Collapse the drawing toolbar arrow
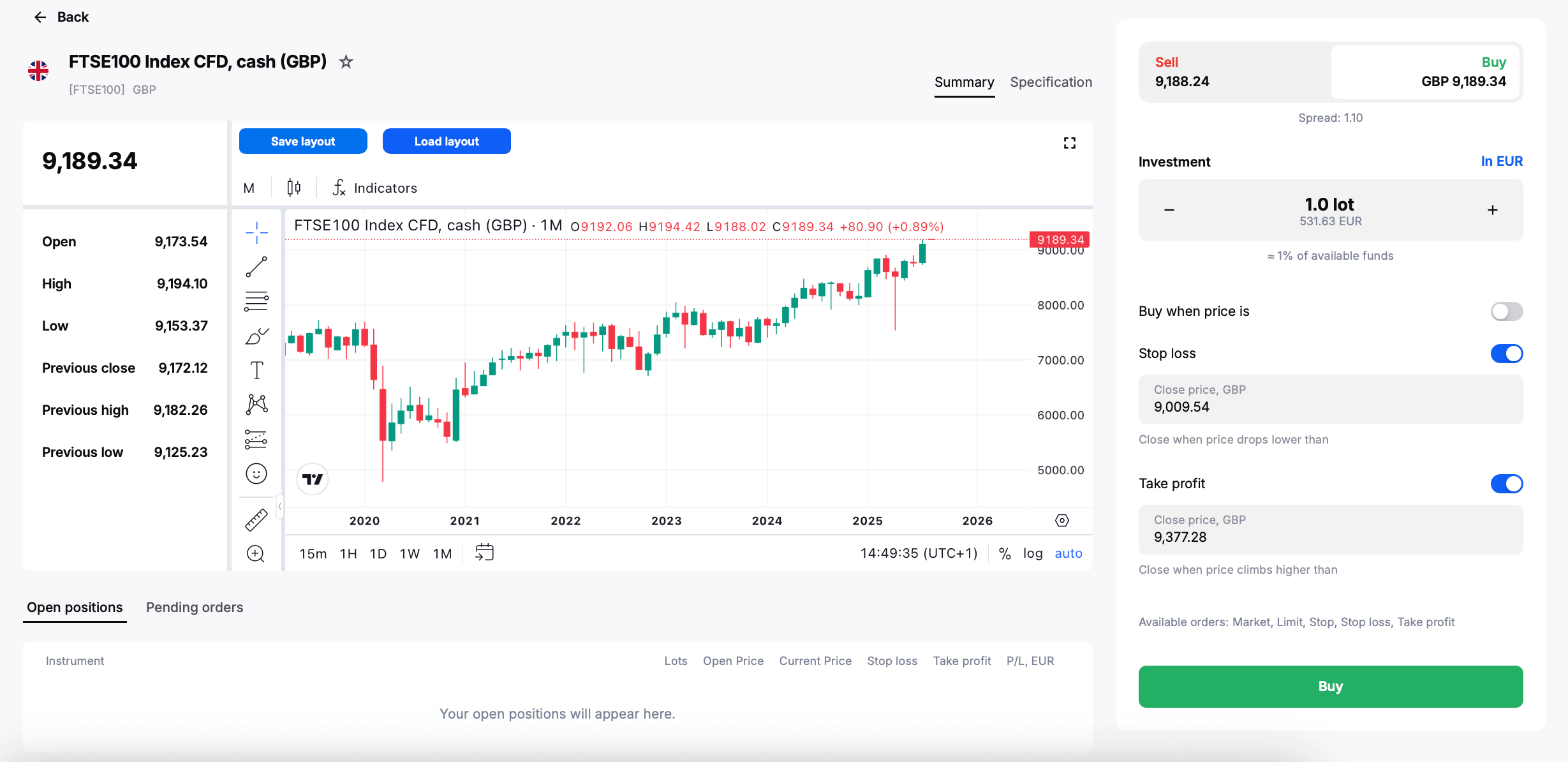The width and height of the screenshot is (1568, 762). (279, 507)
